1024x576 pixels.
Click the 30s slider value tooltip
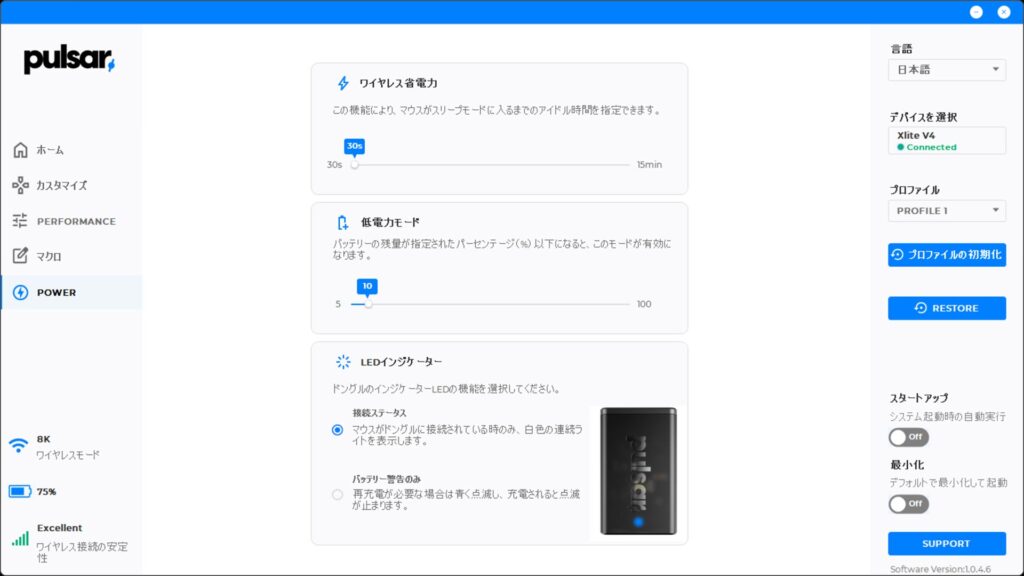pyautogui.click(x=355, y=146)
